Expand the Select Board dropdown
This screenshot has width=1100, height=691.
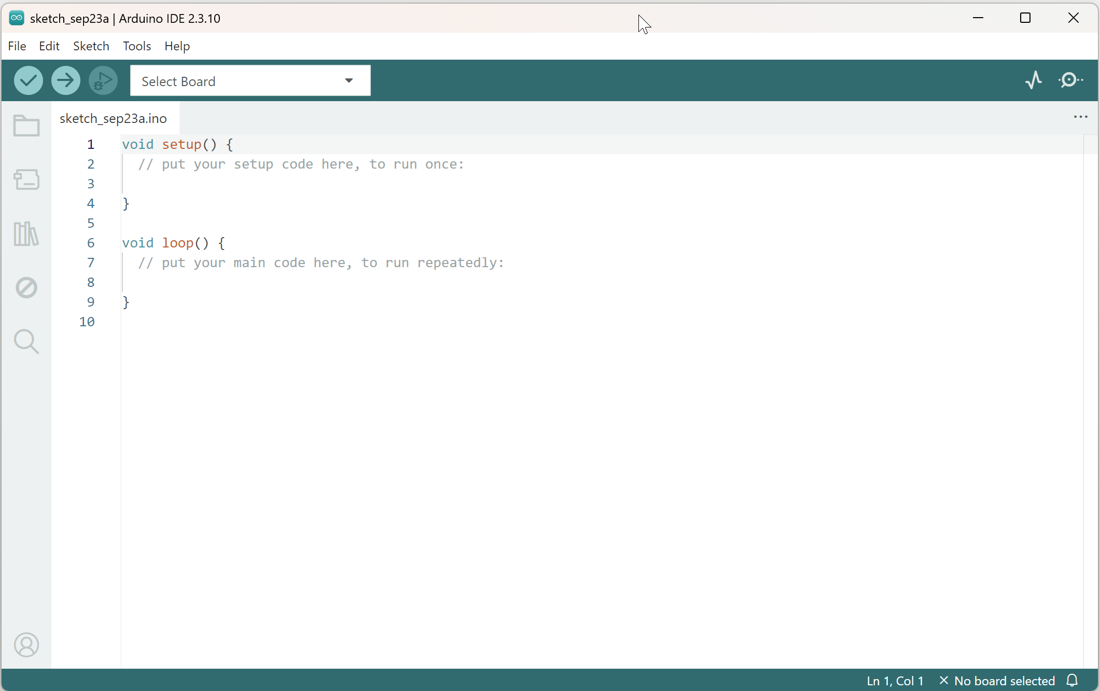(x=250, y=81)
